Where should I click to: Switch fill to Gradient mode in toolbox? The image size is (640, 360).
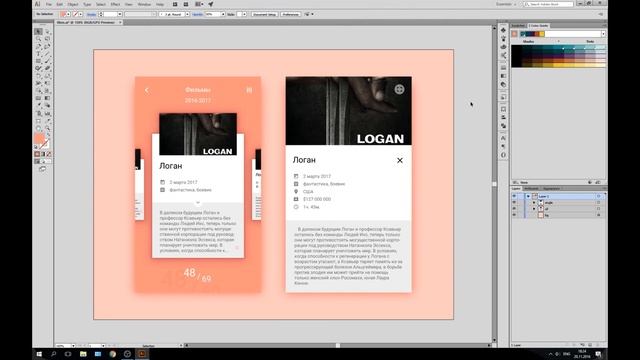point(43,154)
